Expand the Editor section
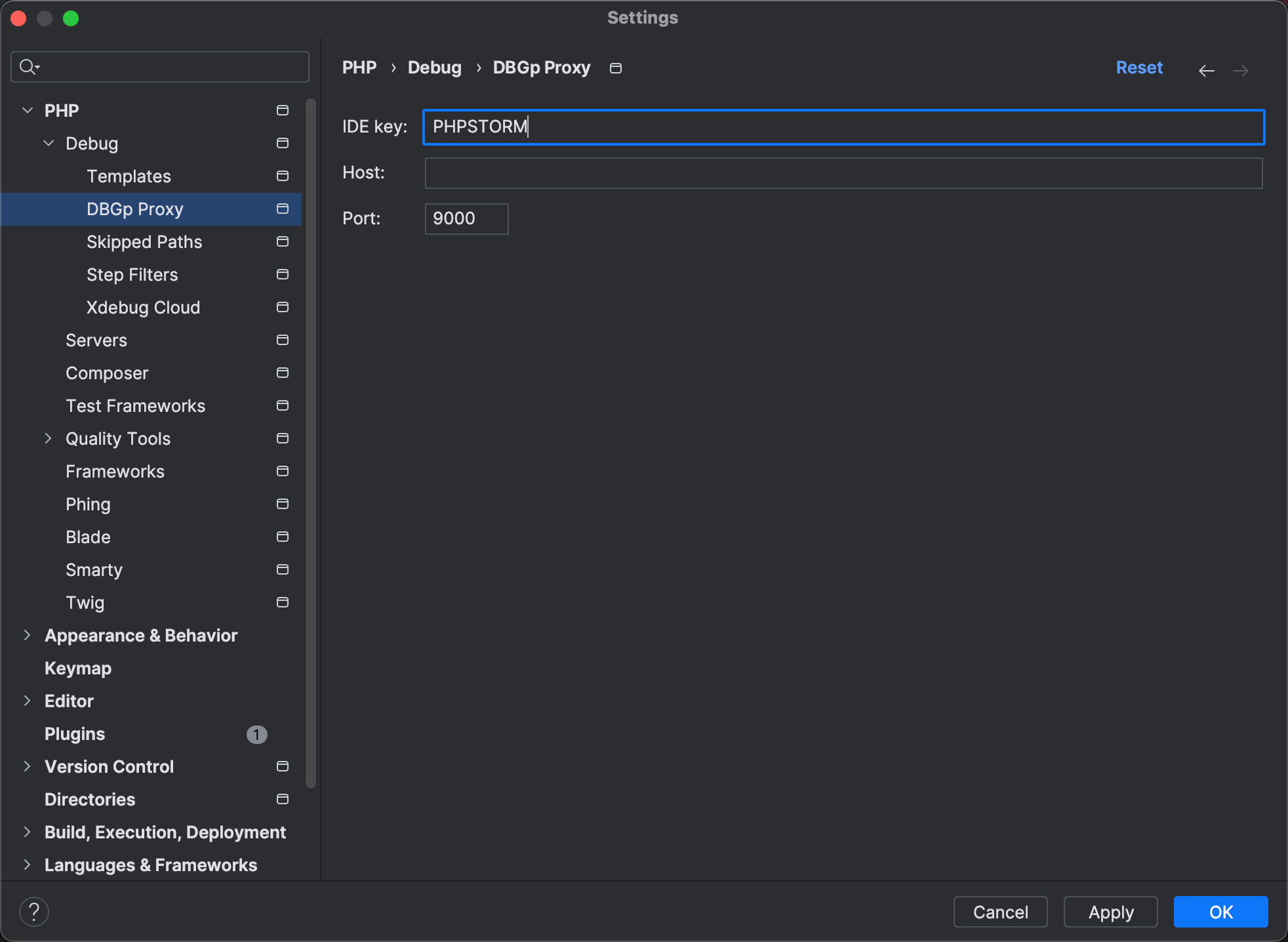The width and height of the screenshot is (1288, 942). pos(28,701)
